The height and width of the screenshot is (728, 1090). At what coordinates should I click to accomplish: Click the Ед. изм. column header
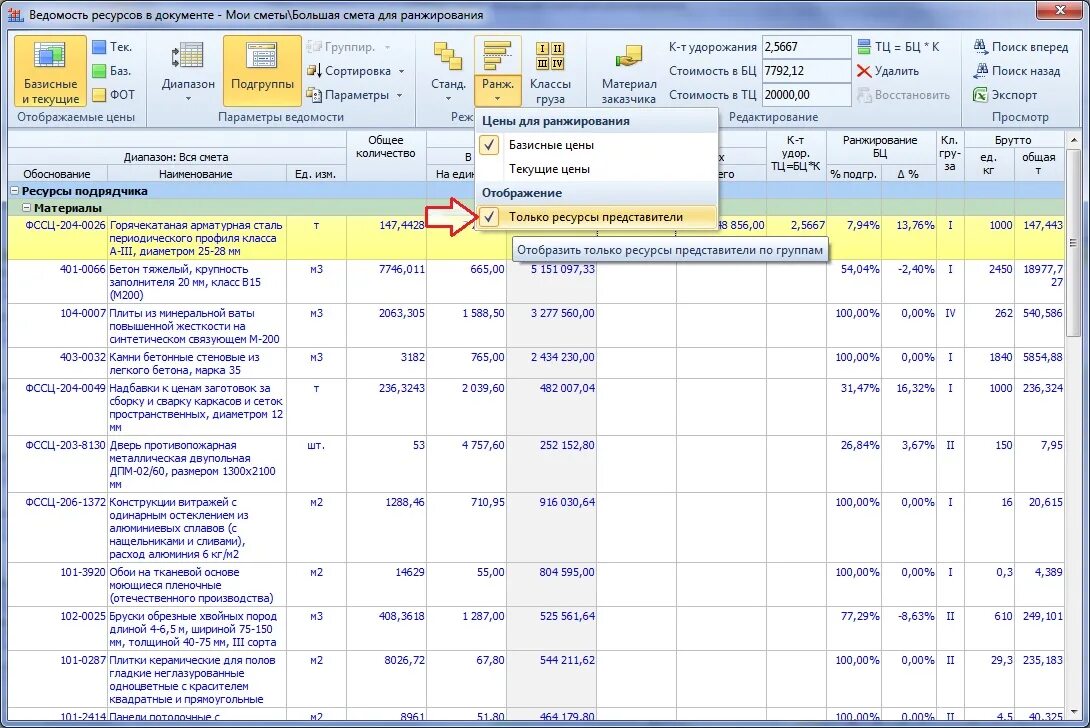316,174
